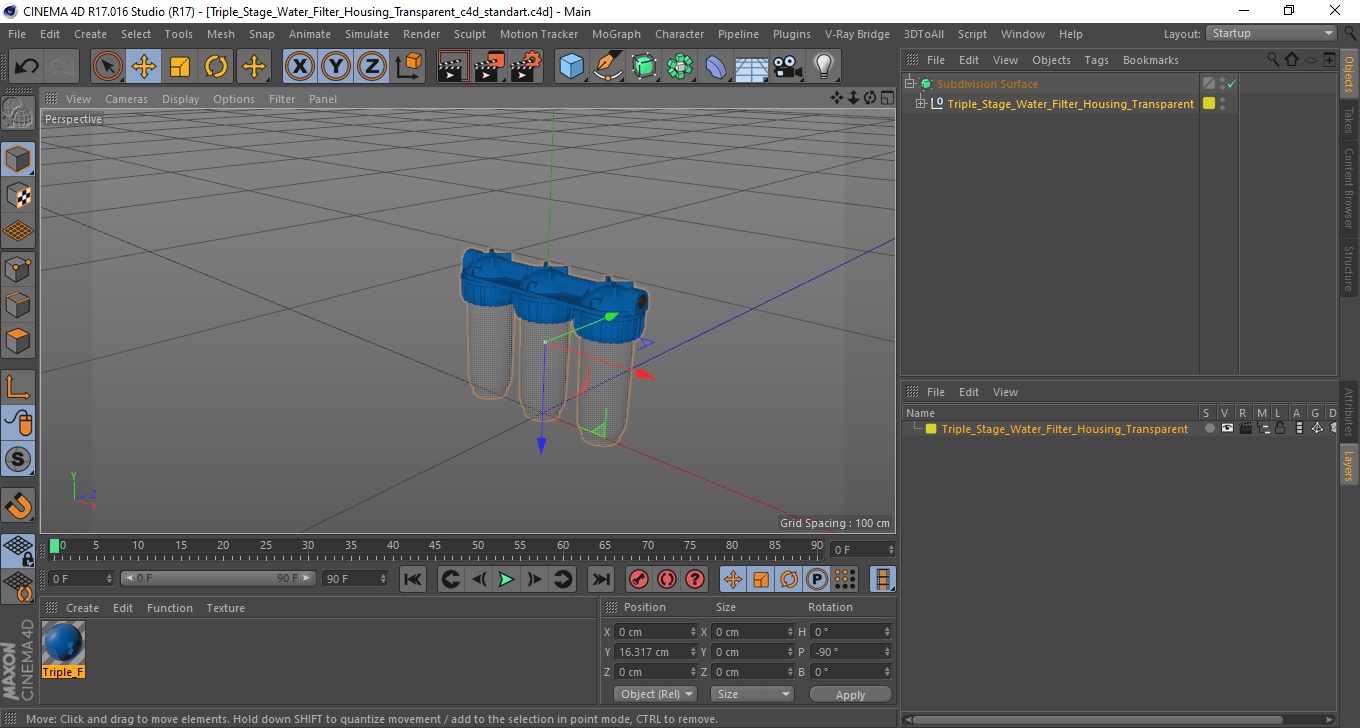The height and width of the screenshot is (728, 1360).
Task: Activate the Rotate tool
Action: click(x=216, y=67)
